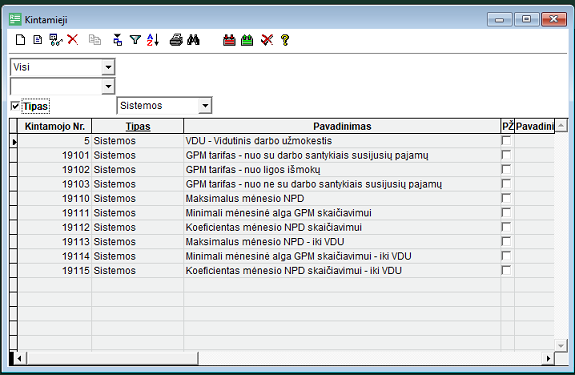The image size is (575, 375).
Task: Open the edit document icon in toolbar
Action: [37, 40]
